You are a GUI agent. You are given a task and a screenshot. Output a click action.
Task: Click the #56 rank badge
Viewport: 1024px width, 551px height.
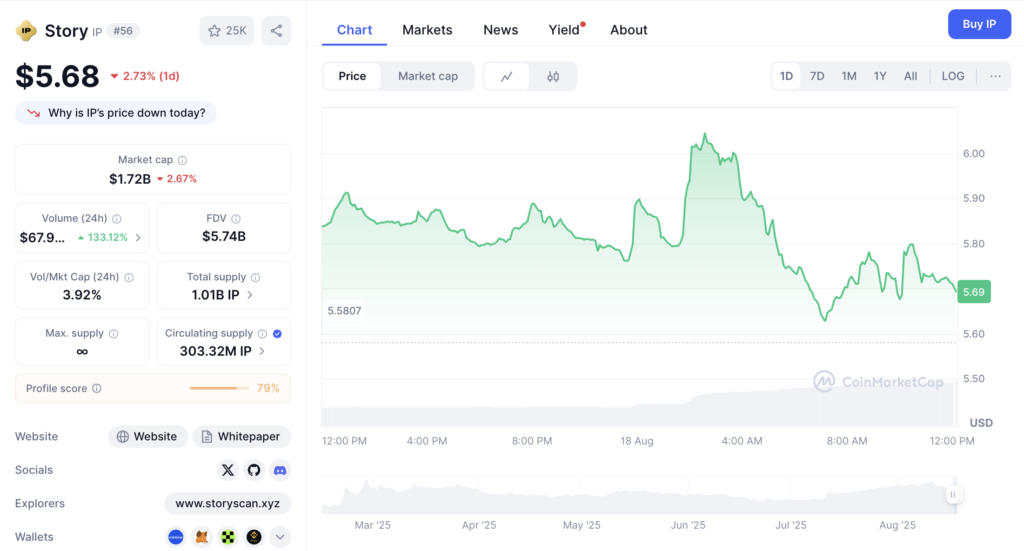[123, 31]
